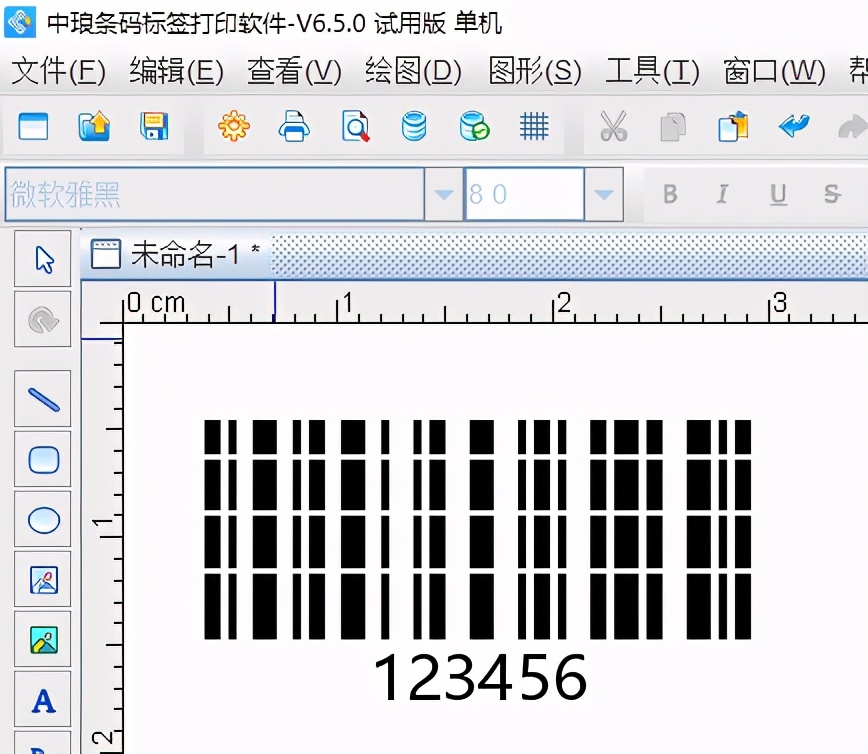Click the database refresh icon with green check
868x754 pixels.
point(474,126)
